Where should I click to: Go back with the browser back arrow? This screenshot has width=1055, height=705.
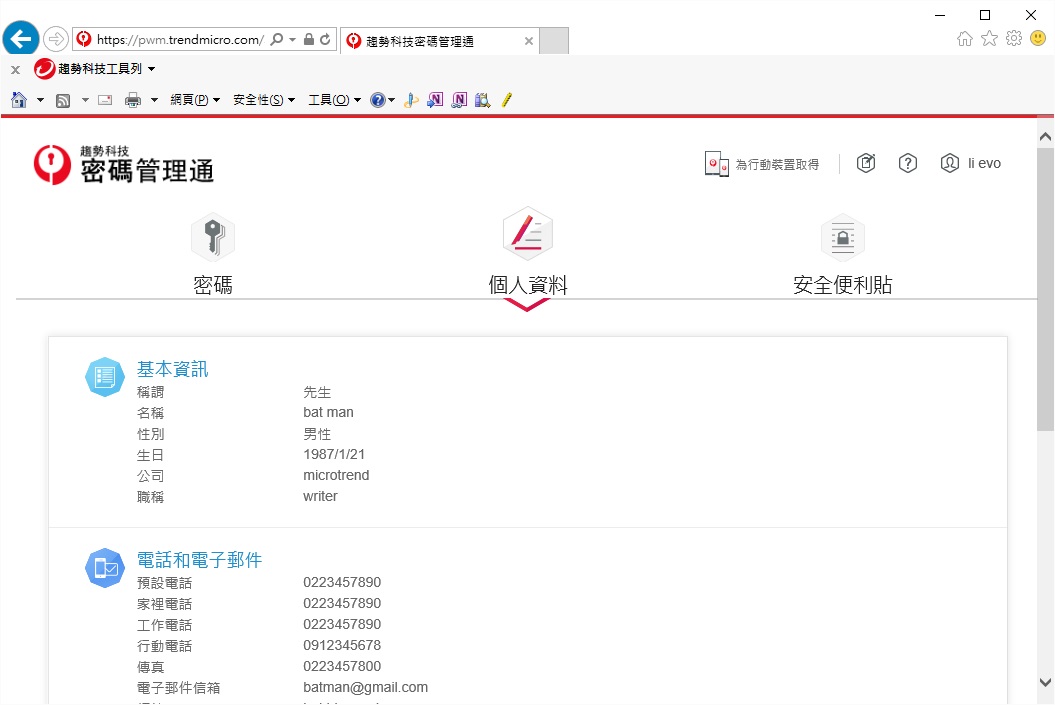pyautogui.click(x=21, y=38)
